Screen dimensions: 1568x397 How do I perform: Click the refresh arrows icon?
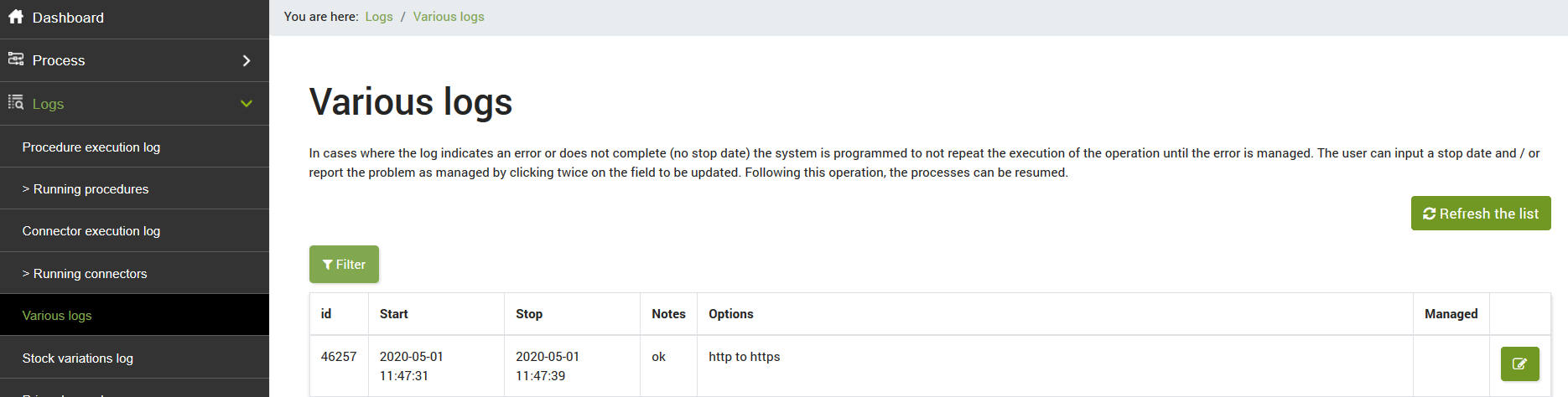point(1430,214)
